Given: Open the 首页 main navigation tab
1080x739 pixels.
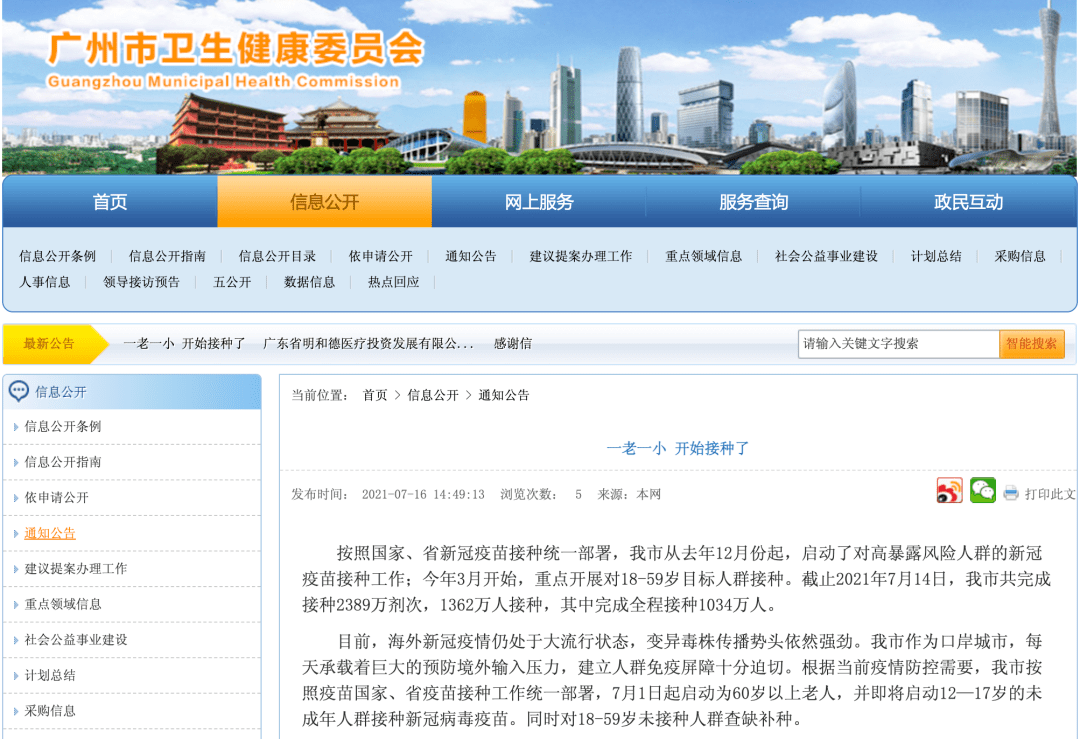Looking at the screenshot, I should coord(110,202).
